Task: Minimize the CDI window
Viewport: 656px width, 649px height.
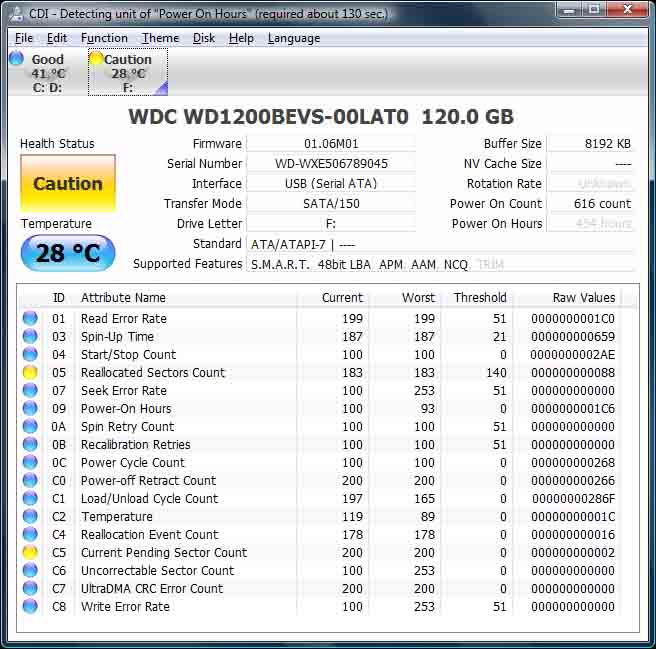Action: pyautogui.click(x=569, y=10)
